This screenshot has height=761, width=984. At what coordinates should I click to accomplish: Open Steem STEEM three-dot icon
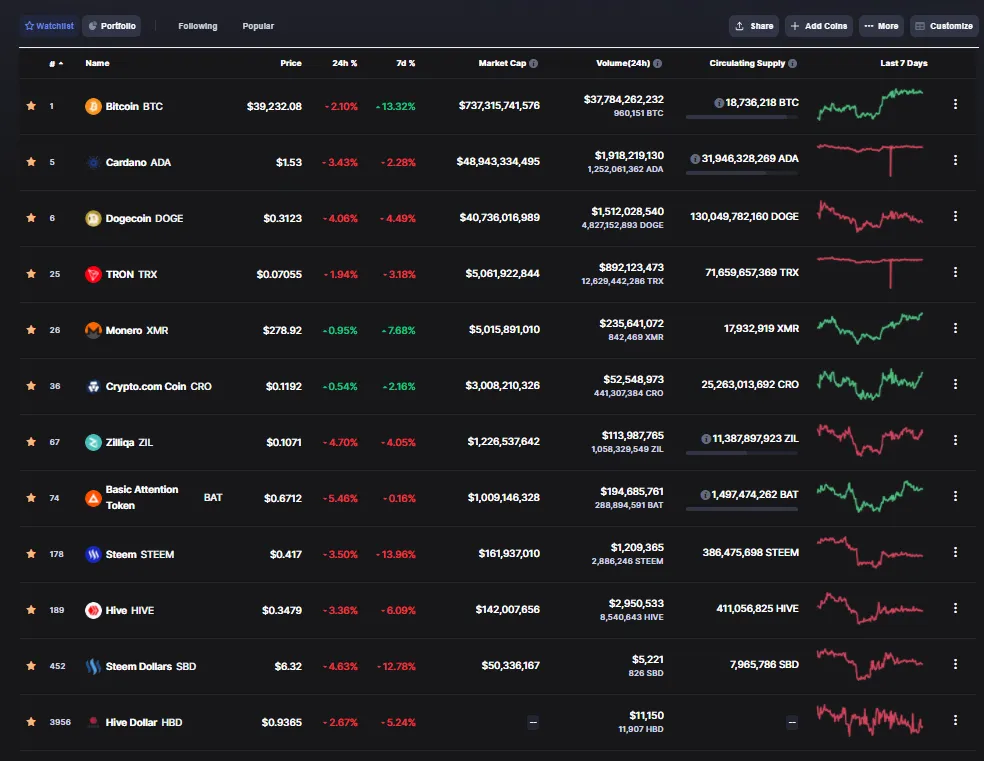[955, 552]
